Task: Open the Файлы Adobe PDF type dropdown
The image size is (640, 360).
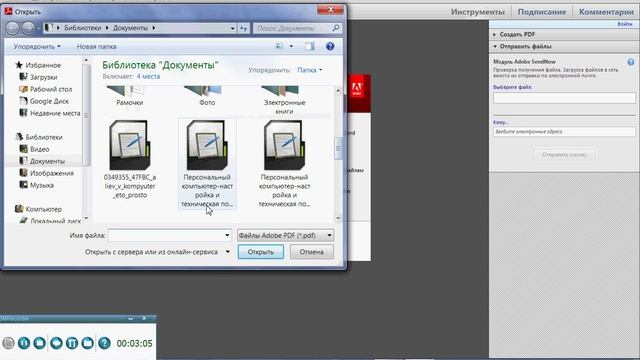Action: (285, 235)
